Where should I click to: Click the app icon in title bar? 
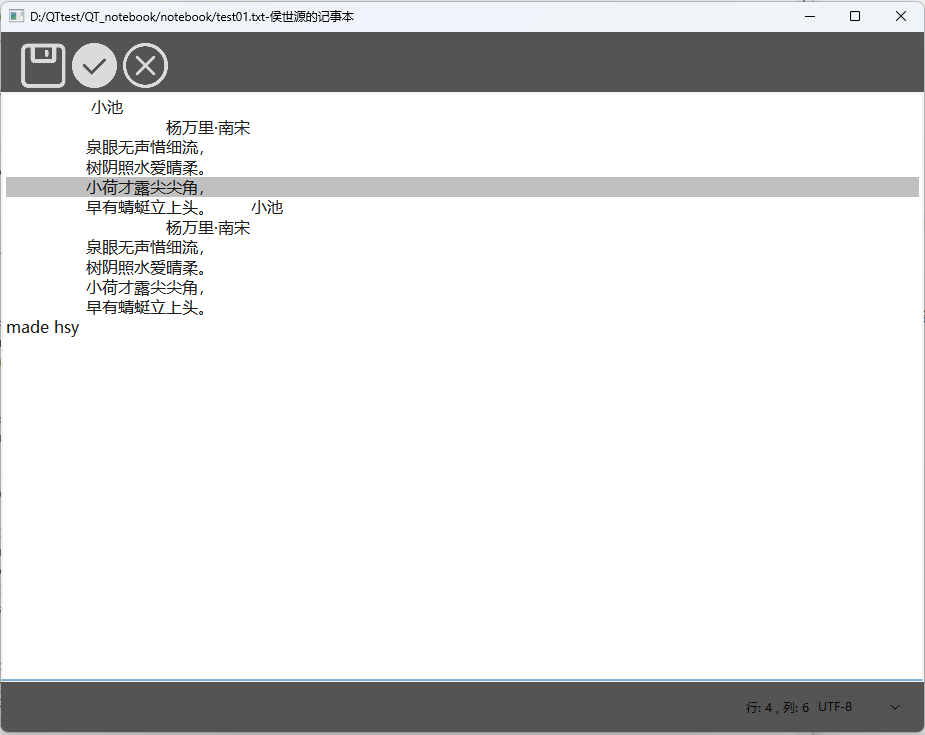click(x=17, y=17)
